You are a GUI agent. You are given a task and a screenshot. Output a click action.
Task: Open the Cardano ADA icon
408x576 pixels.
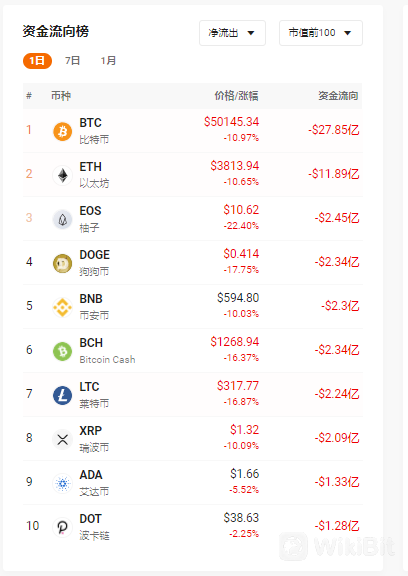62,483
